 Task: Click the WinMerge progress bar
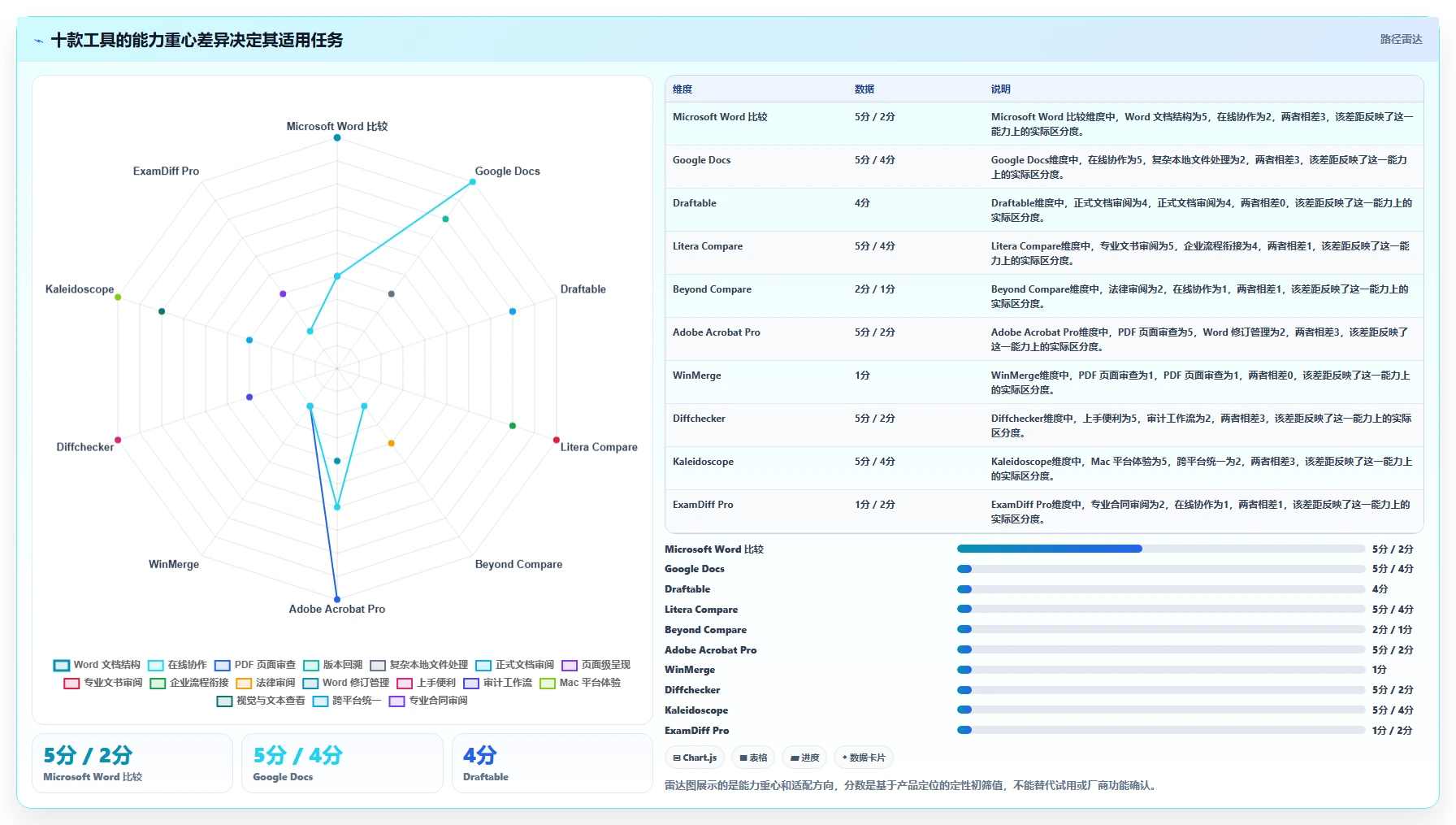pyautogui.click(x=1161, y=670)
